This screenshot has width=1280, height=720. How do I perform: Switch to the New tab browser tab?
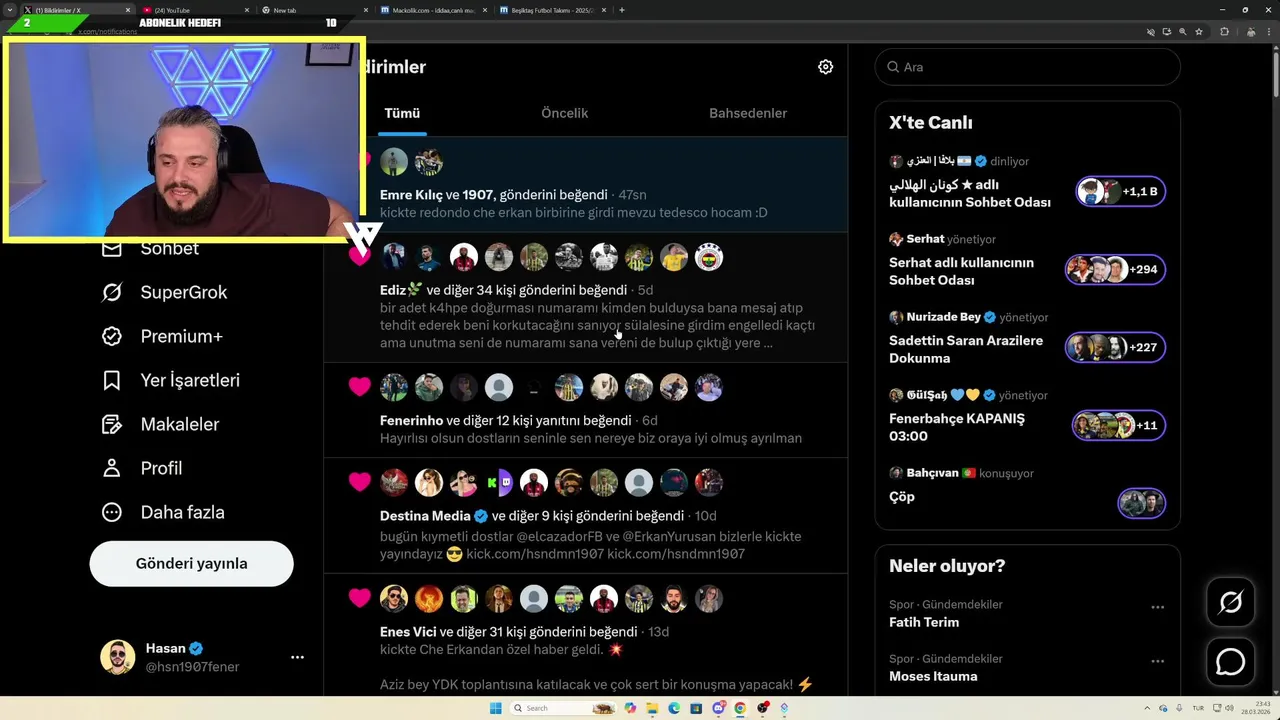click(x=313, y=10)
